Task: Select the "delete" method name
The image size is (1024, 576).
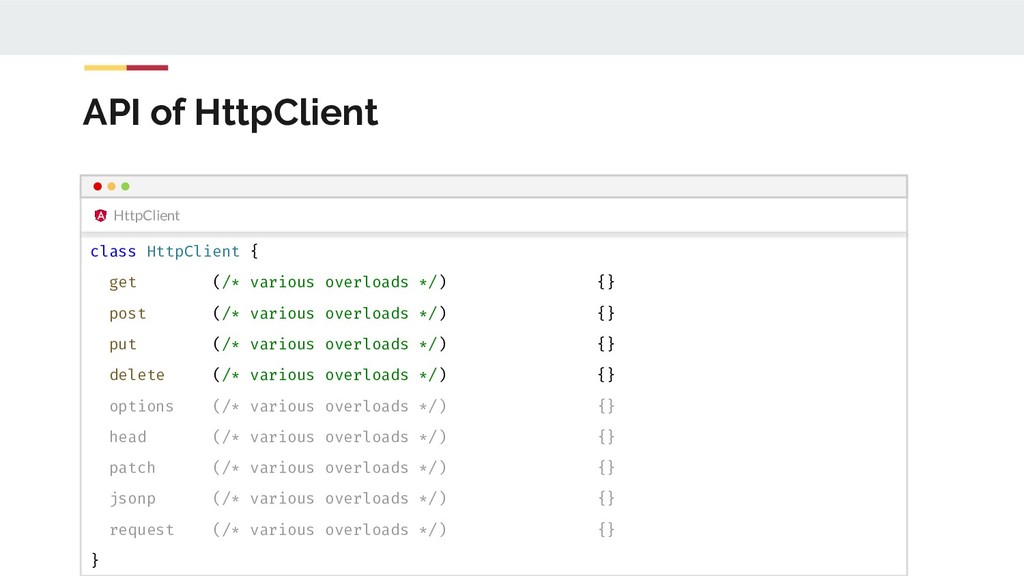Action: point(137,375)
